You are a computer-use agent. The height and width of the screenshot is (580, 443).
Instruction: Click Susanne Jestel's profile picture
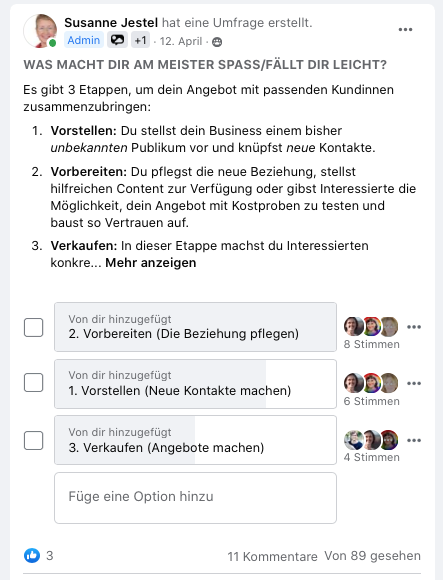(x=40, y=31)
